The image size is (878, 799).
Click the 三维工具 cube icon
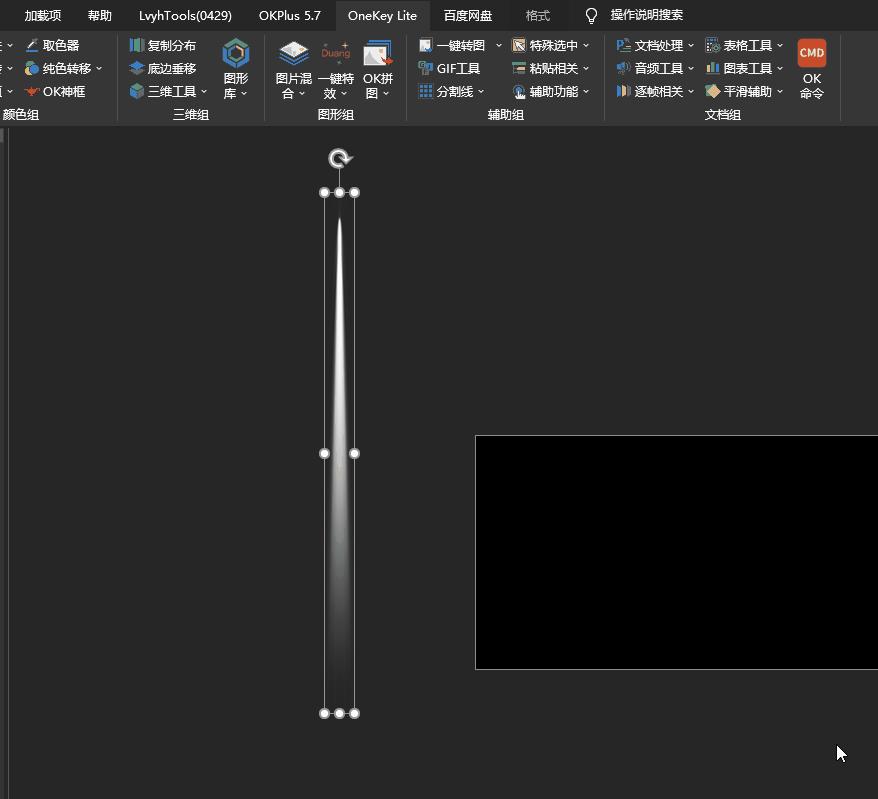(137, 91)
